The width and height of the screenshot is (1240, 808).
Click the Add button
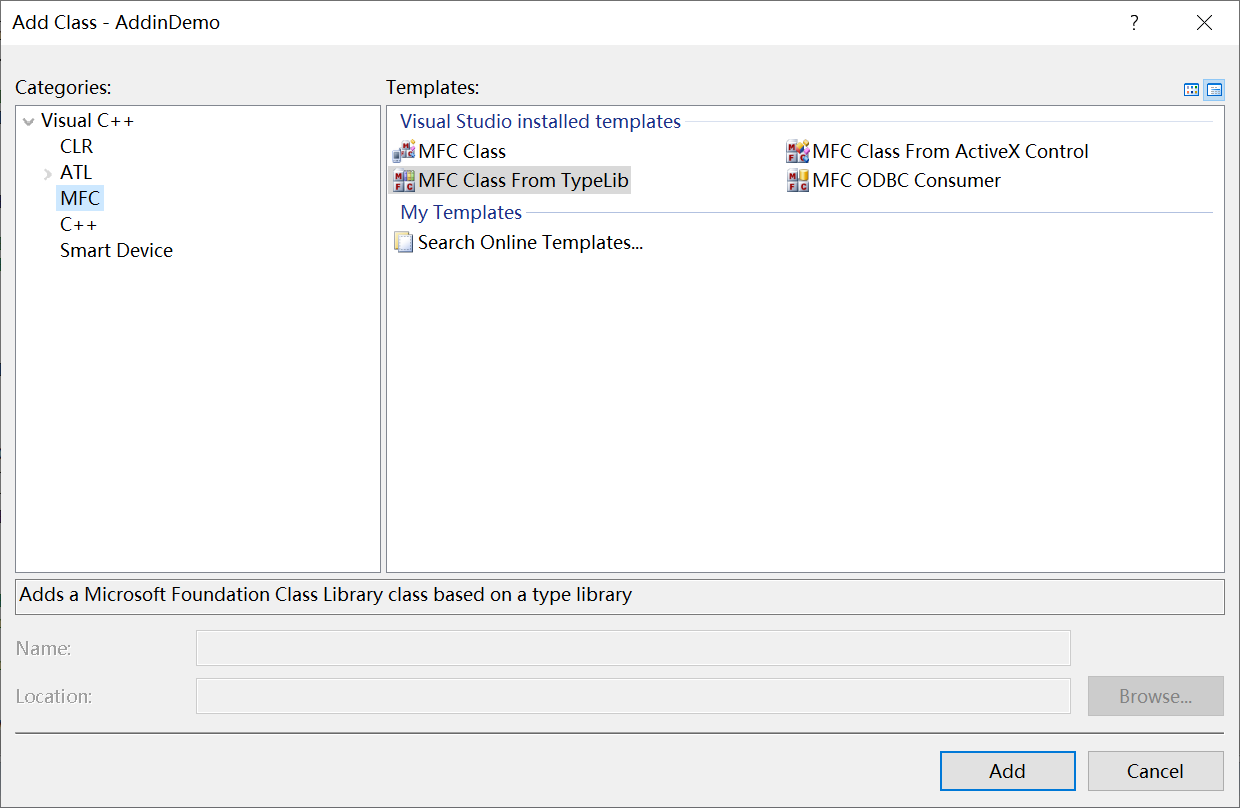pyautogui.click(x=1007, y=771)
